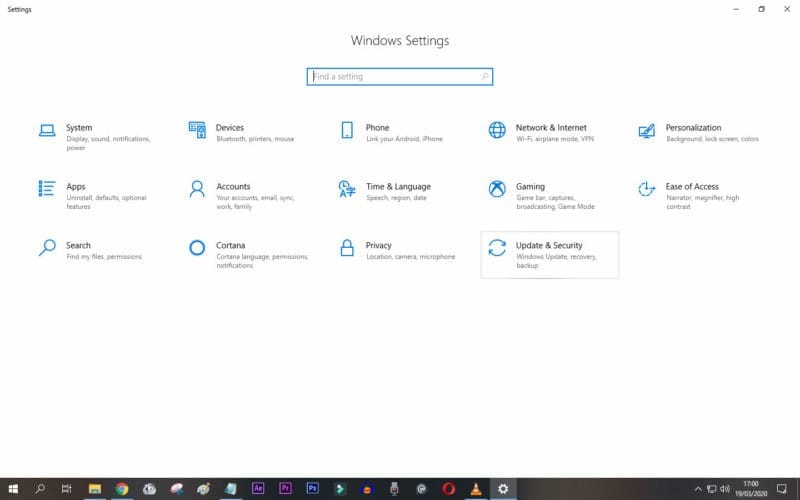
Task: Open the Gaming Xbox icon
Action: 497,189
